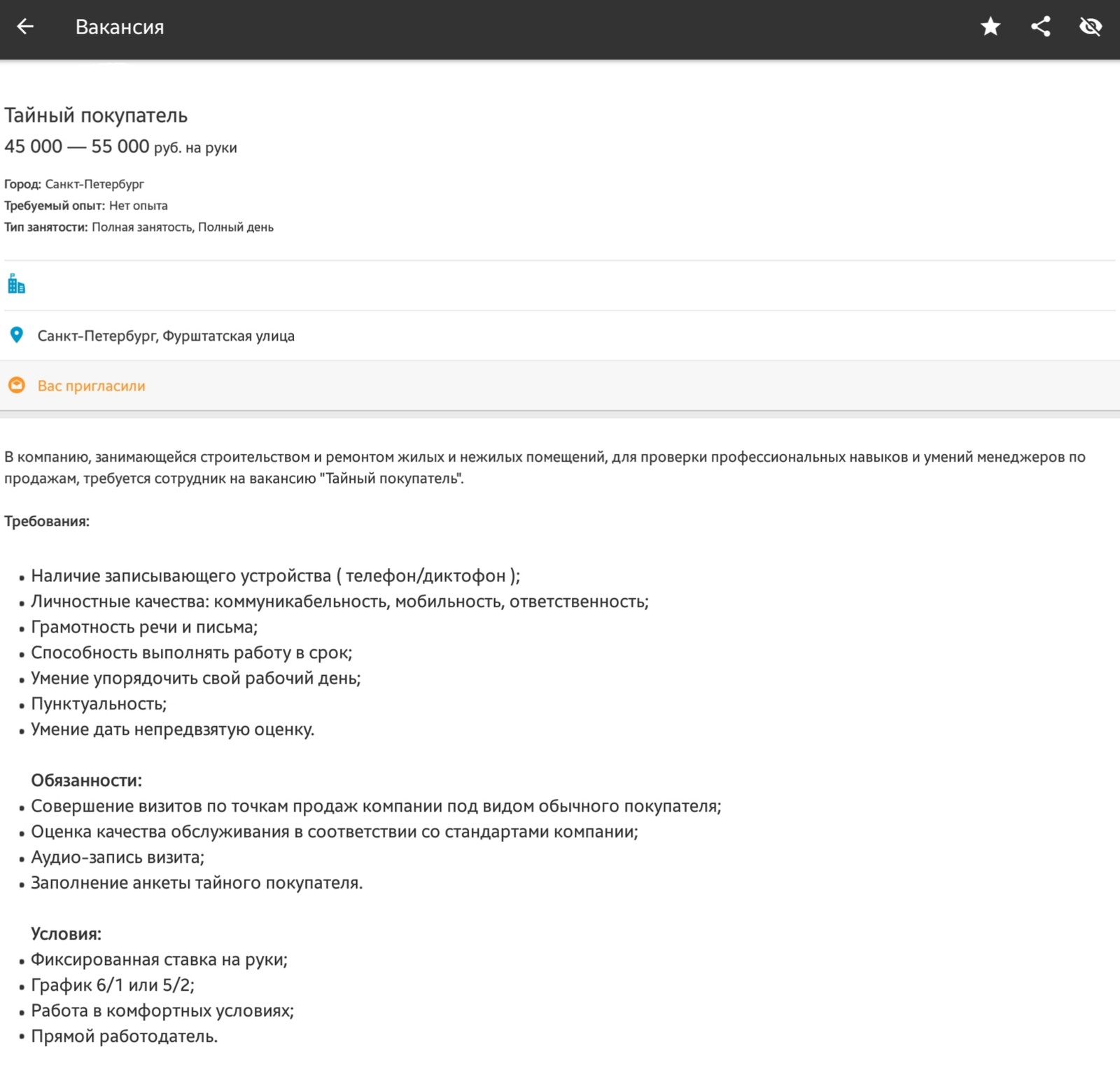Hide this vacancy with crossed-eye icon
The width and height of the screenshot is (1120, 1074).
(1091, 27)
